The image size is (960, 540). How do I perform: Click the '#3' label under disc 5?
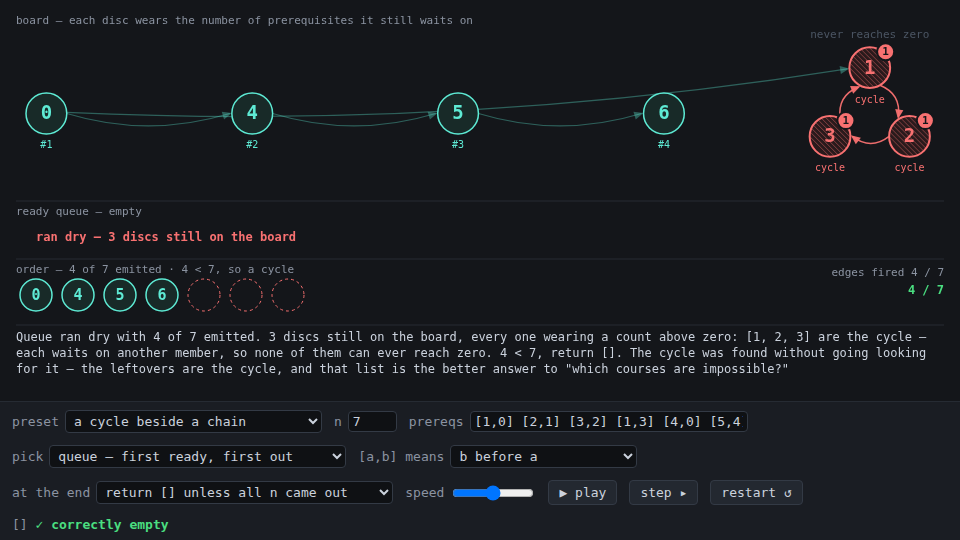pyautogui.click(x=457, y=144)
